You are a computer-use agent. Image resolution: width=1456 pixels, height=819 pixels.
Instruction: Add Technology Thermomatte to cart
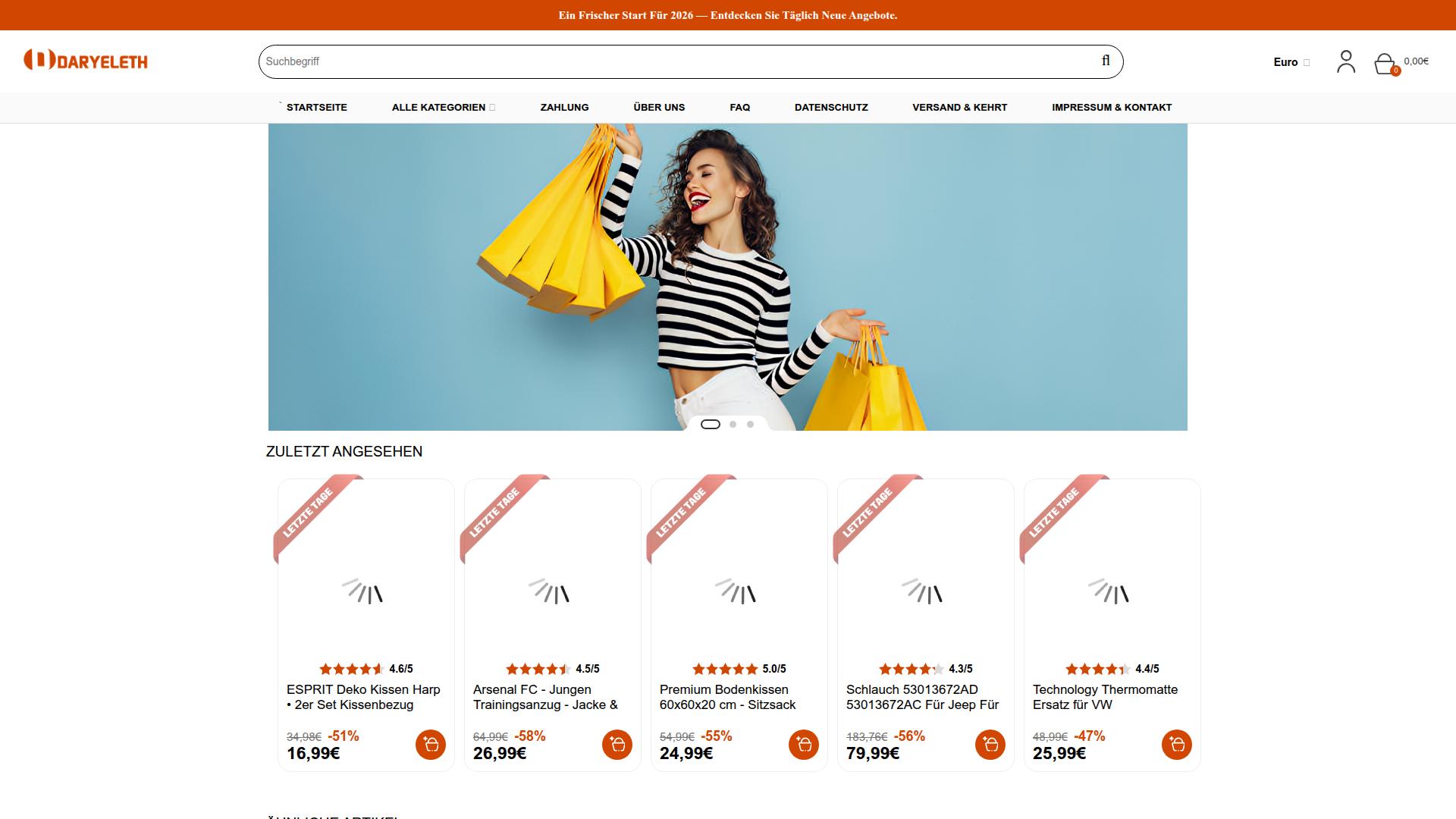[x=1176, y=745]
